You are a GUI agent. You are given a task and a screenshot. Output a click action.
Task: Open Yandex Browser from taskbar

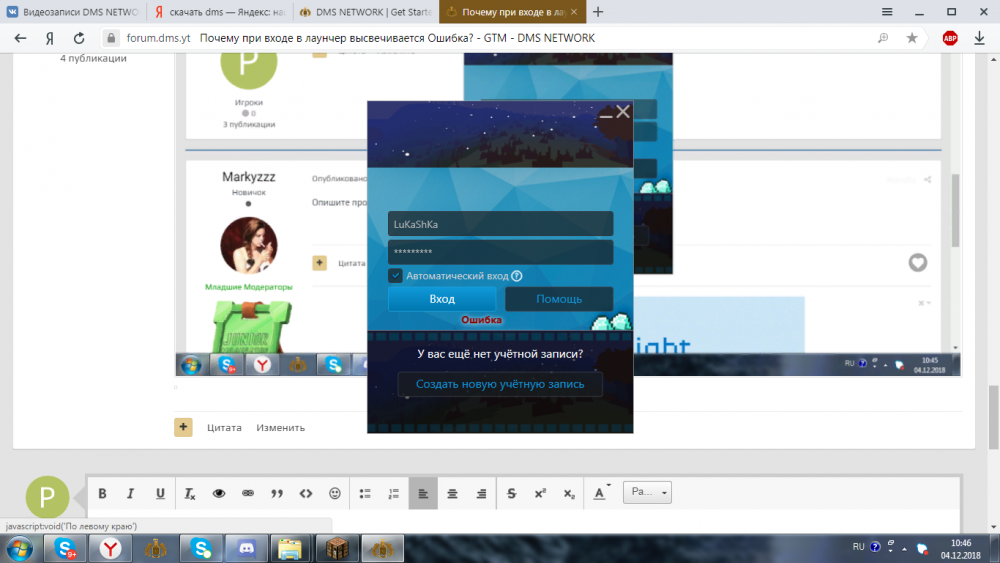pos(110,548)
